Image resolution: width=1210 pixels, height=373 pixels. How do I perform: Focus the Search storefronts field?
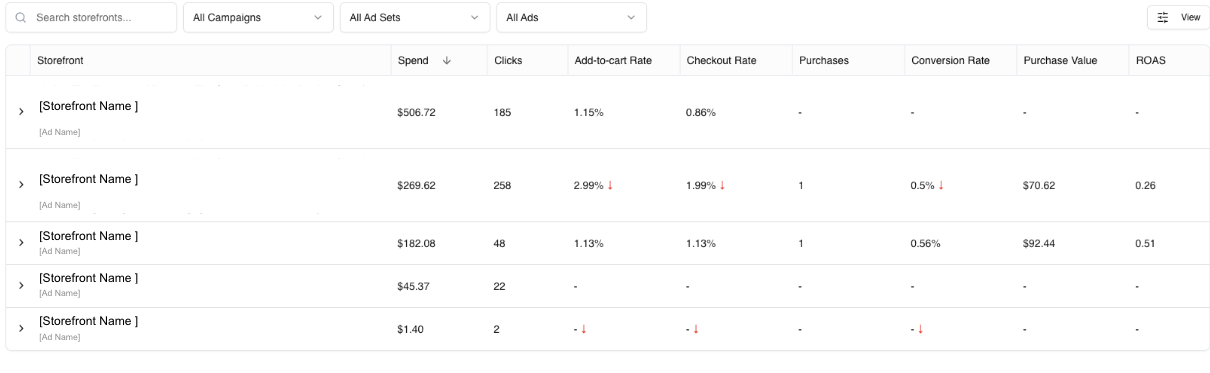click(x=91, y=18)
